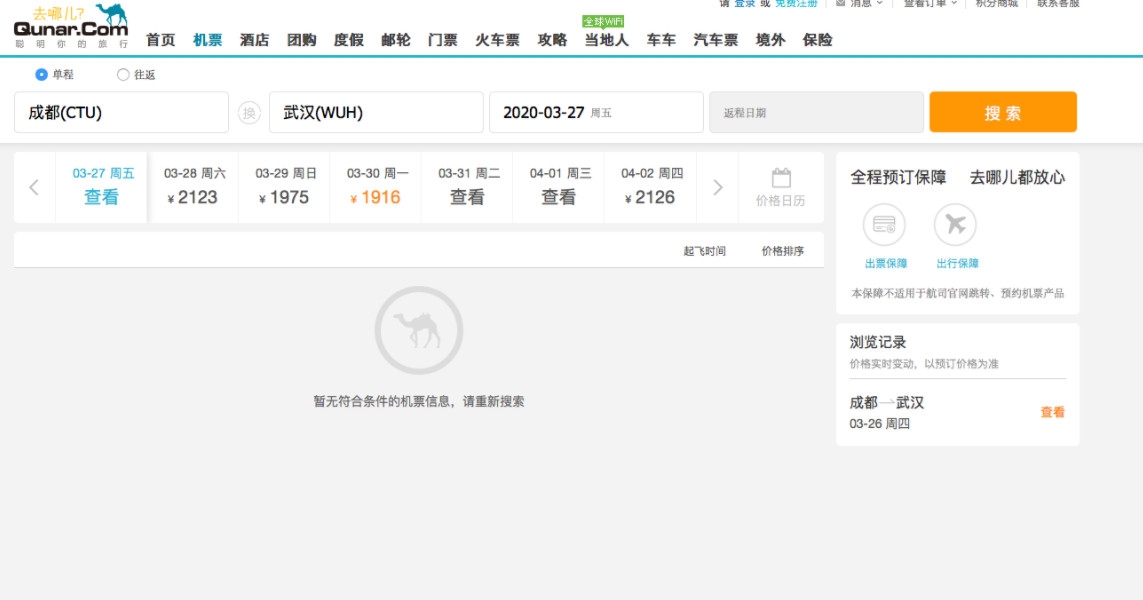Click the Qunar.com camel logo
Image resolution: width=1143 pixels, height=600 pixels.
pyautogui.click(x=70, y=27)
